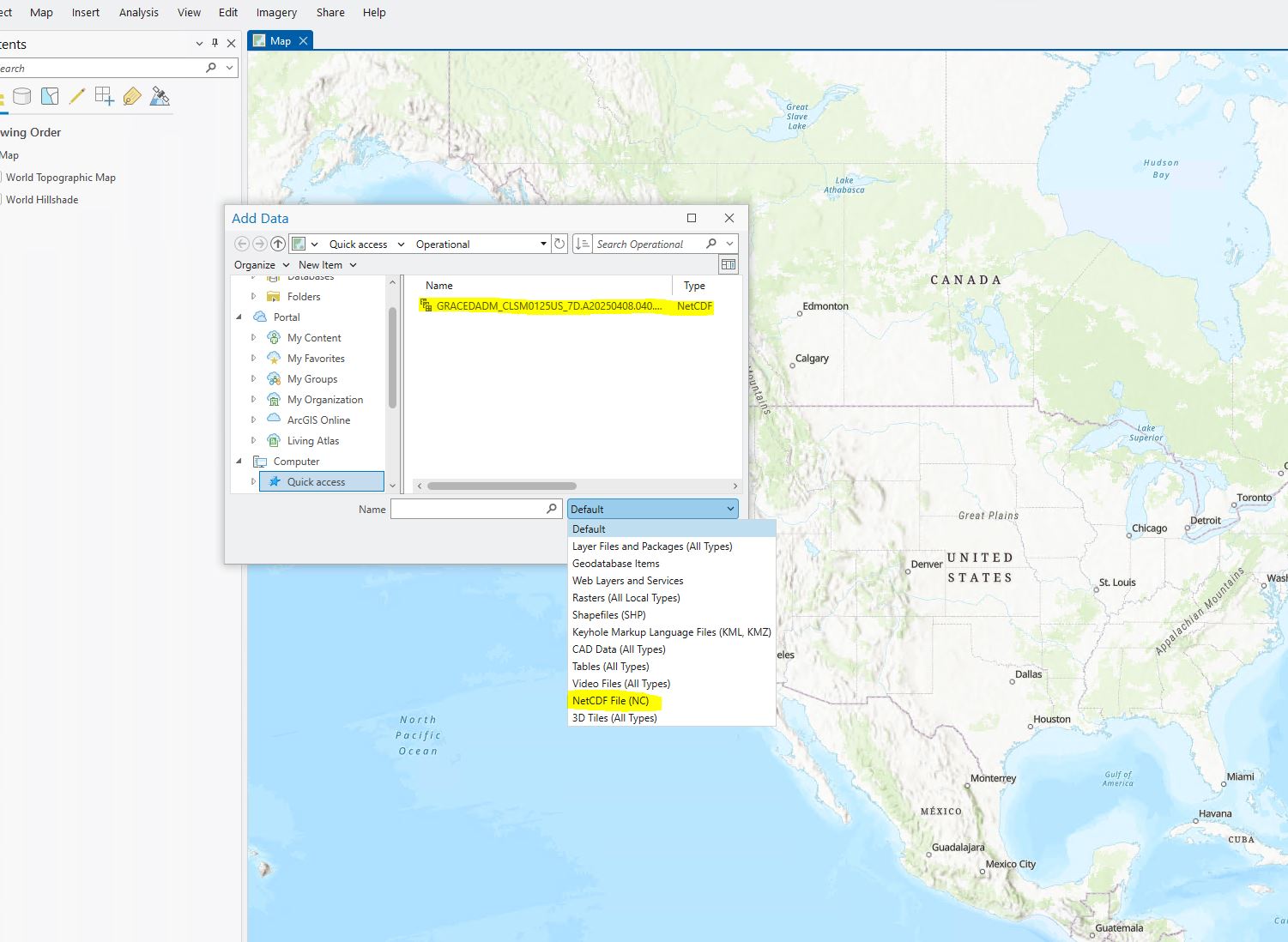
Task: Select List By Editing pencil icon
Action: (x=77, y=96)
